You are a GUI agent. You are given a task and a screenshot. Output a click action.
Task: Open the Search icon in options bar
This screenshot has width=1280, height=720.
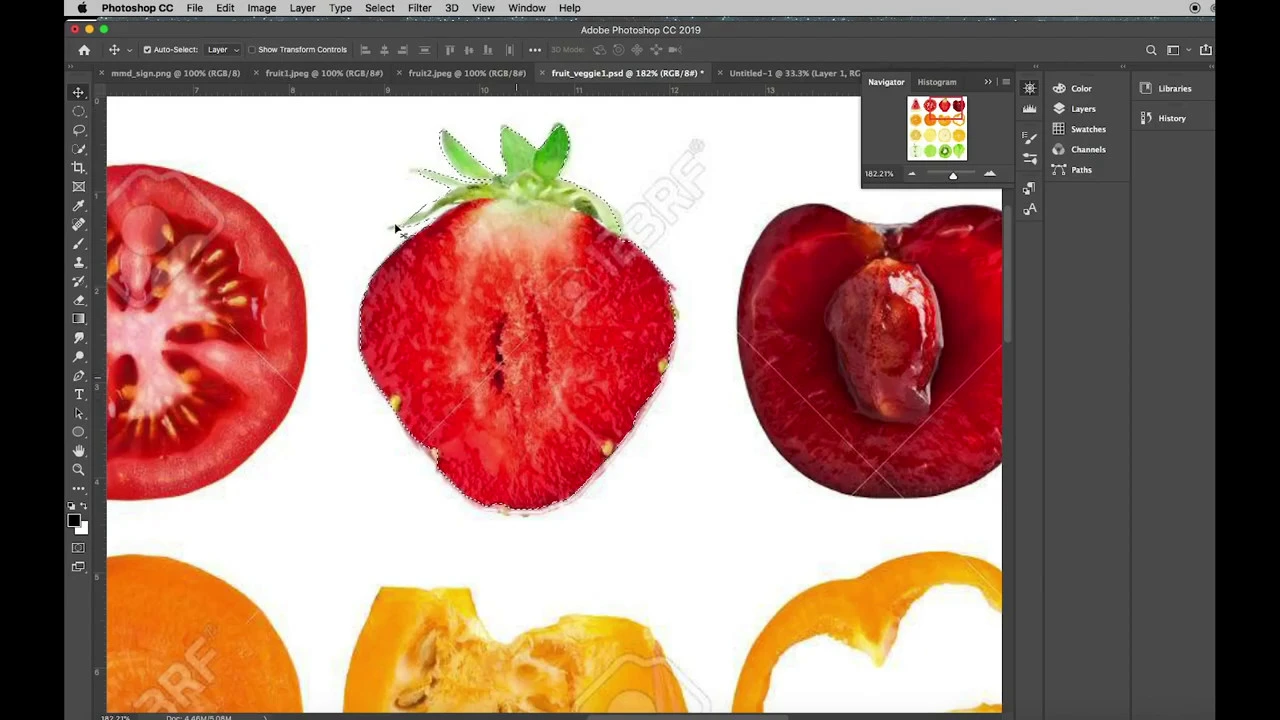(1151, 50)
